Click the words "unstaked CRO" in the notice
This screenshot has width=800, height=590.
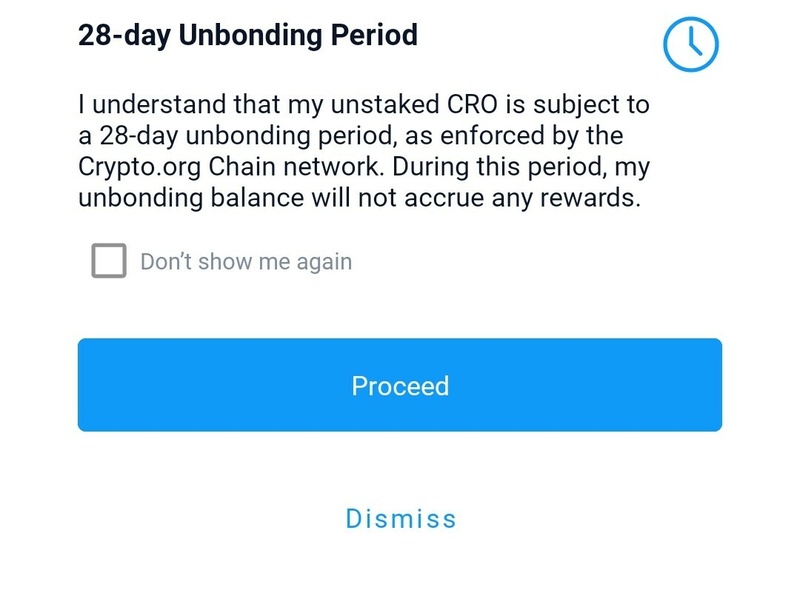click(x=414, y=104)
